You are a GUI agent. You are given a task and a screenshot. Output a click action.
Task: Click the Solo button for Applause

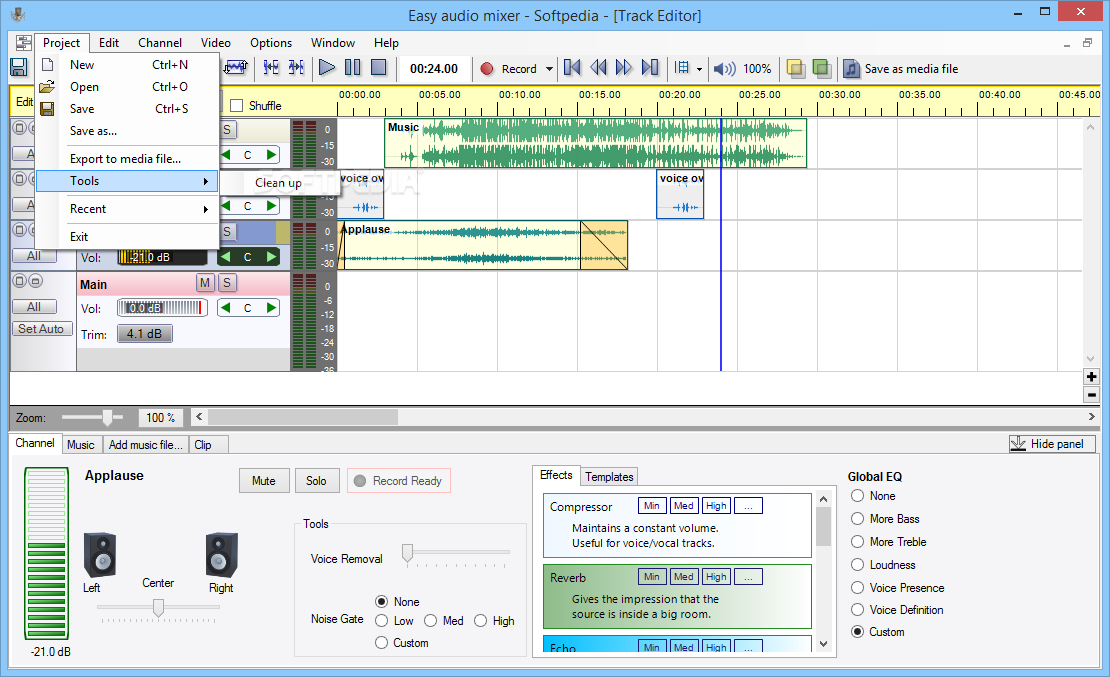point(316,481)
